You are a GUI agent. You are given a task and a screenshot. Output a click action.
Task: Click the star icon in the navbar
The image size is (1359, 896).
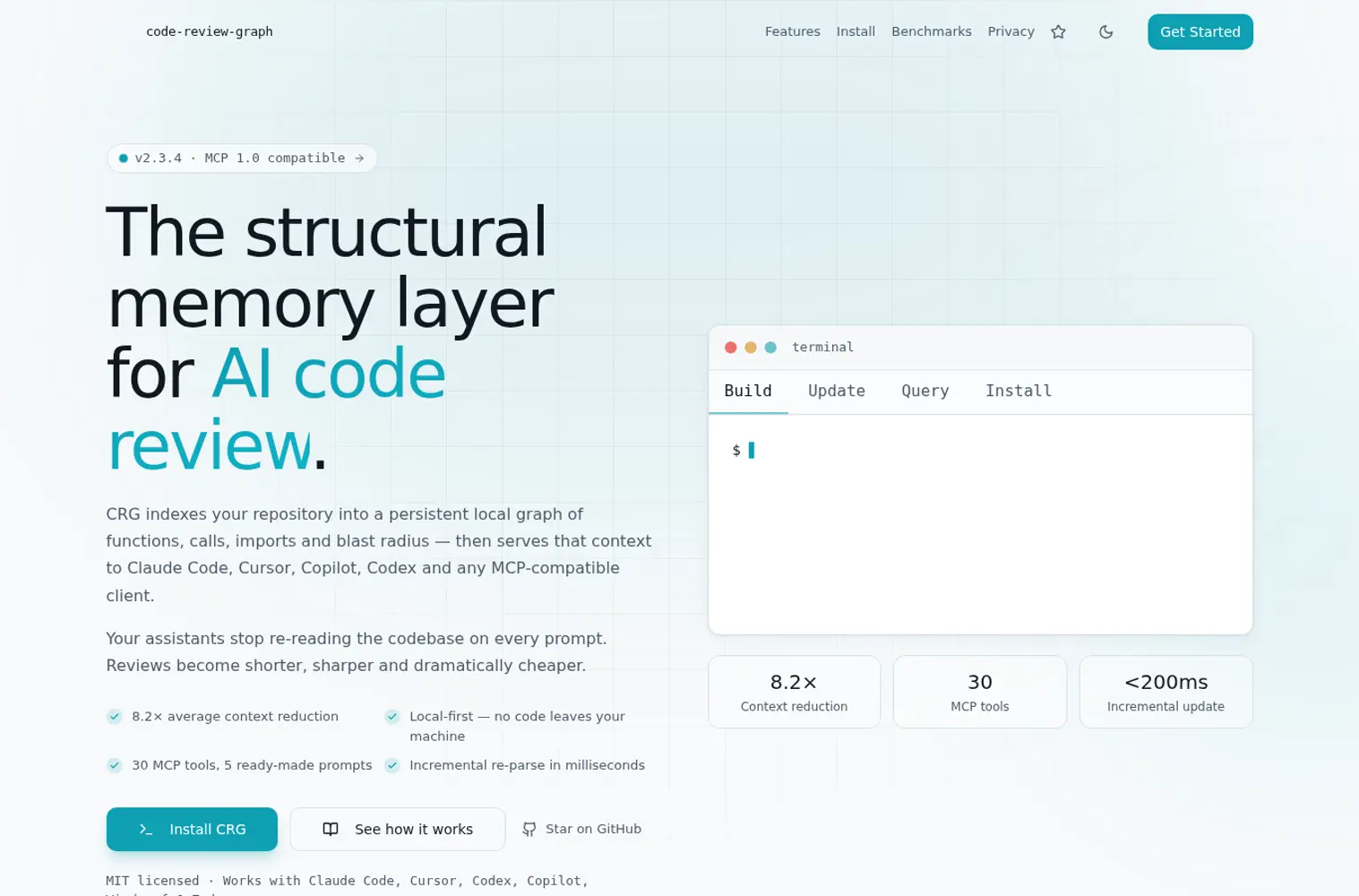(x=1058, y=31)
